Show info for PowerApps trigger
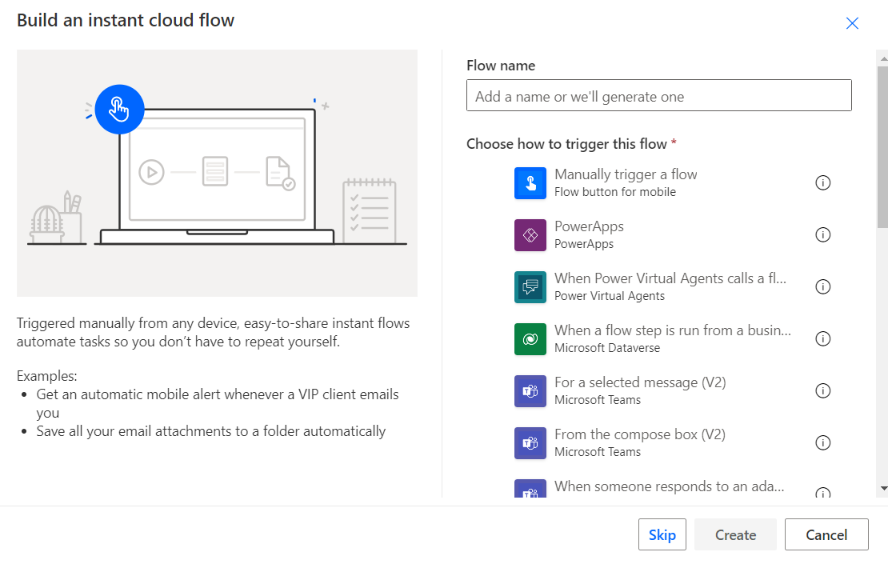 [x=823, y=235]
